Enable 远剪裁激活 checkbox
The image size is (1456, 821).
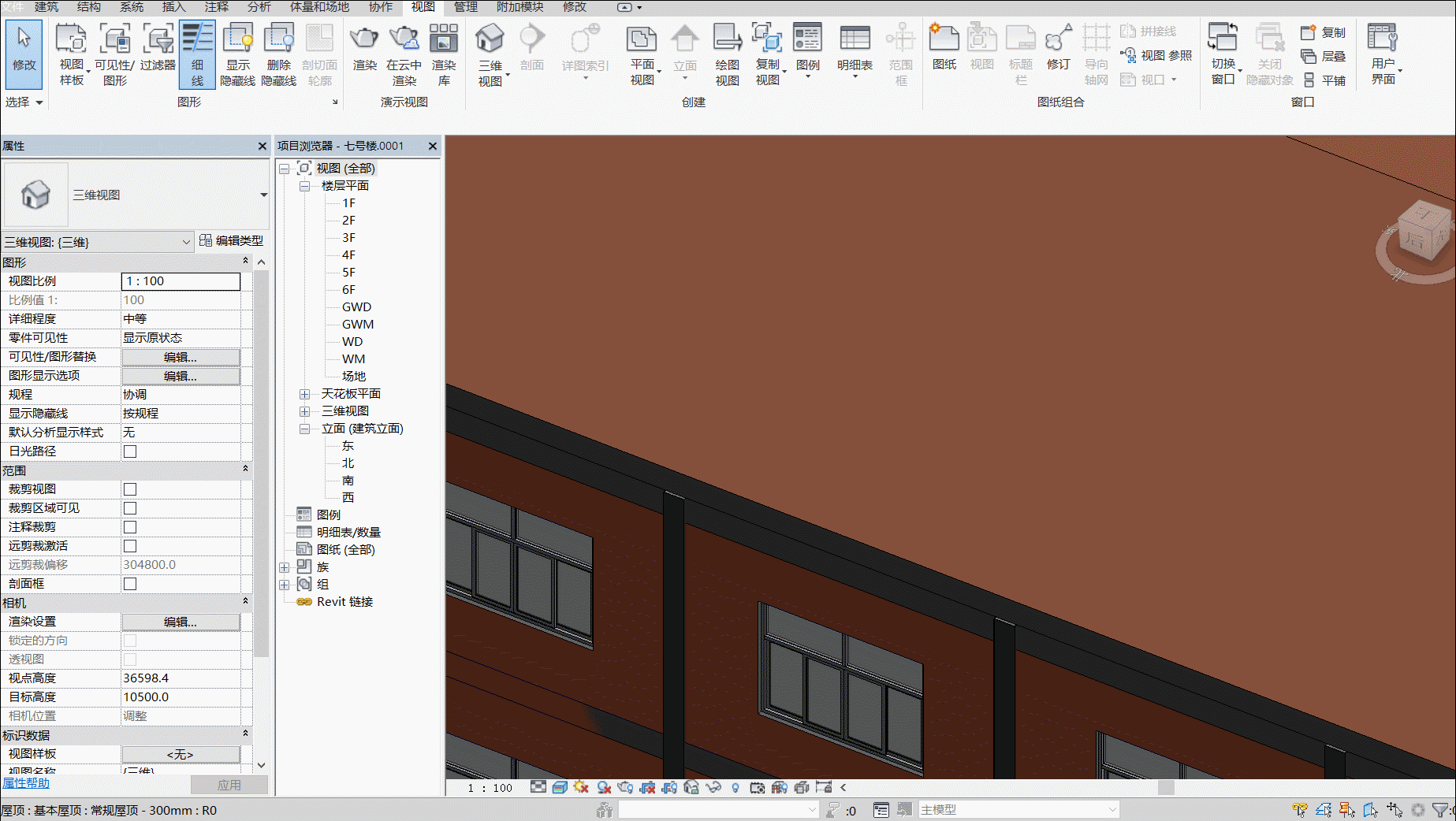130,546
